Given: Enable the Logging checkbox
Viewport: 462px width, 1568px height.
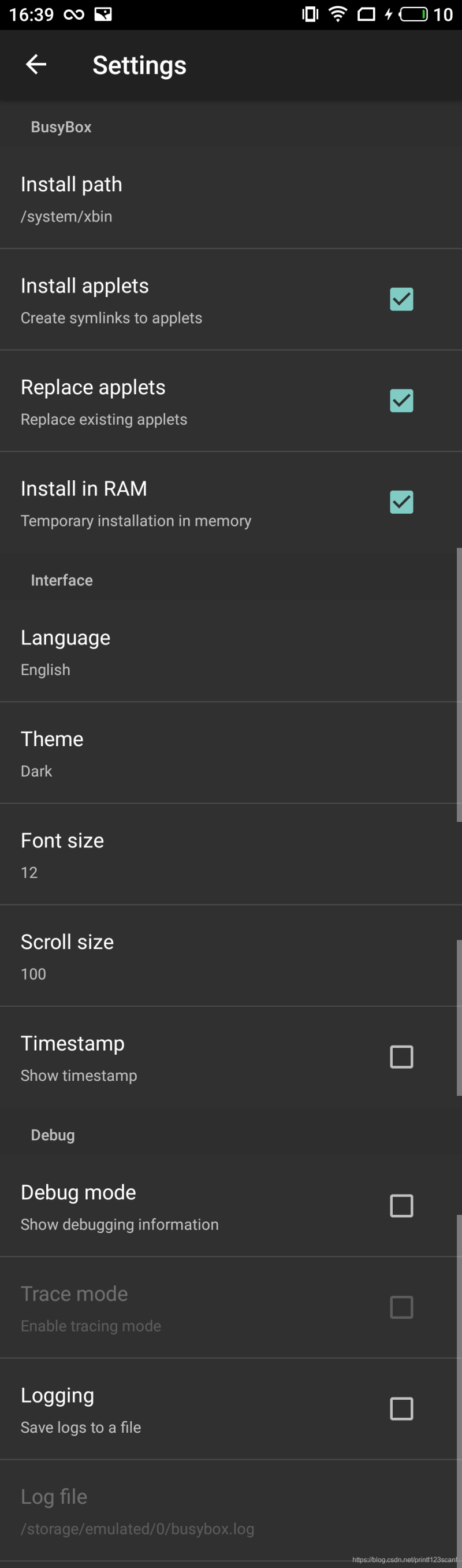Looking at the screenshot, I should pyautogui.click(x=401, y=1408).
